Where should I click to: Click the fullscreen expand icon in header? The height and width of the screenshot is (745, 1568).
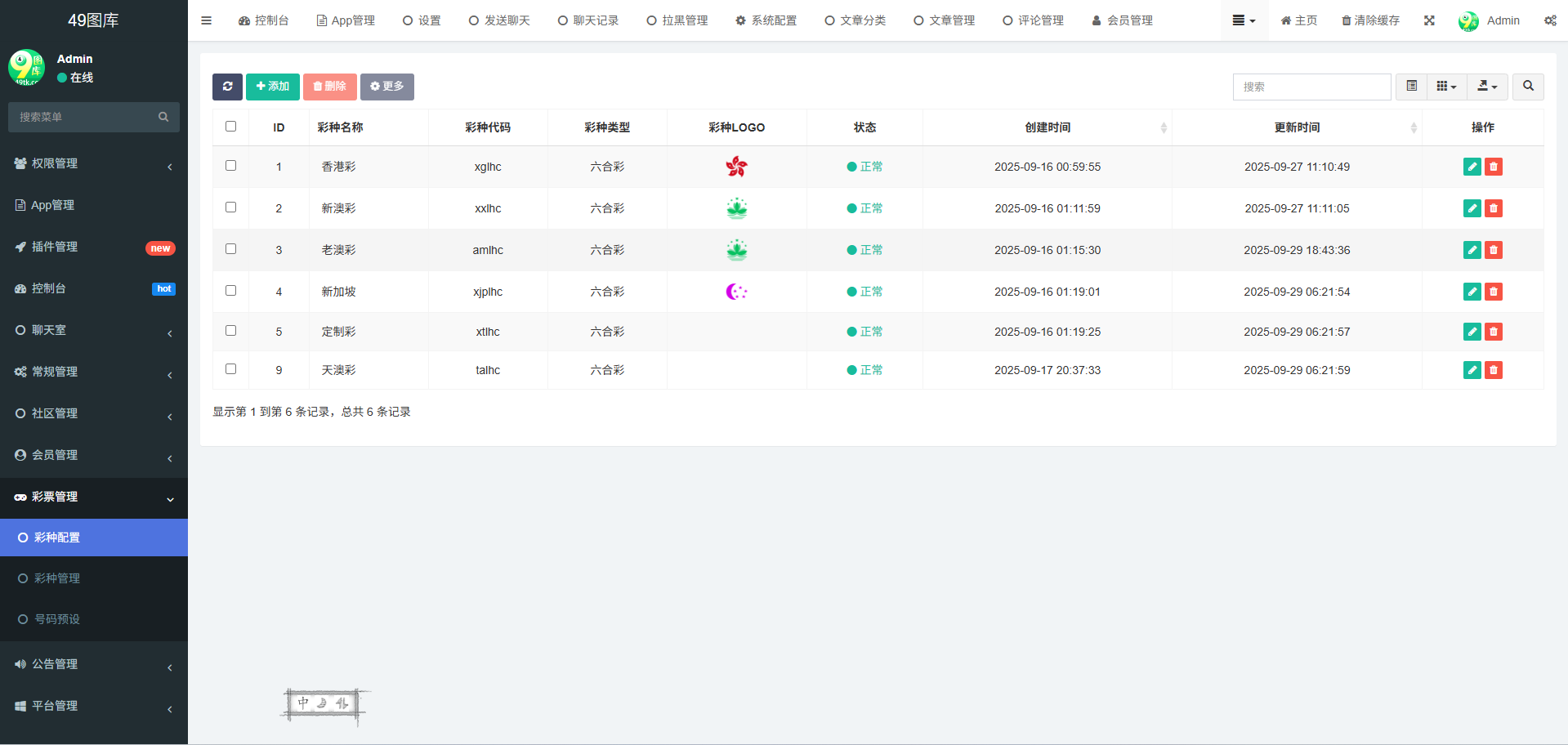(1429, 20)
